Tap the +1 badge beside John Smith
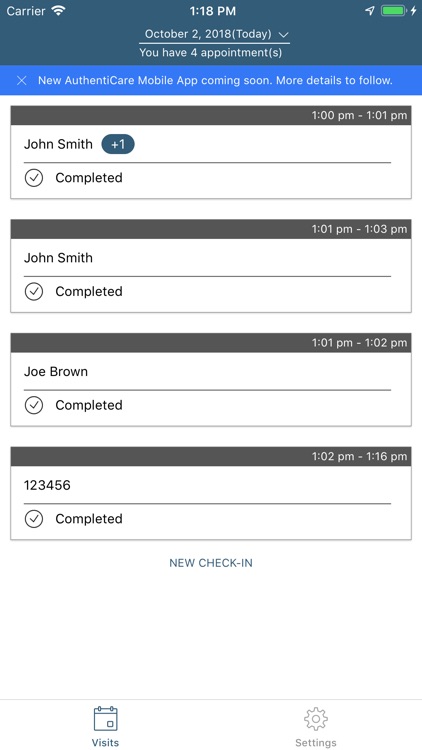 coord(118,144)
